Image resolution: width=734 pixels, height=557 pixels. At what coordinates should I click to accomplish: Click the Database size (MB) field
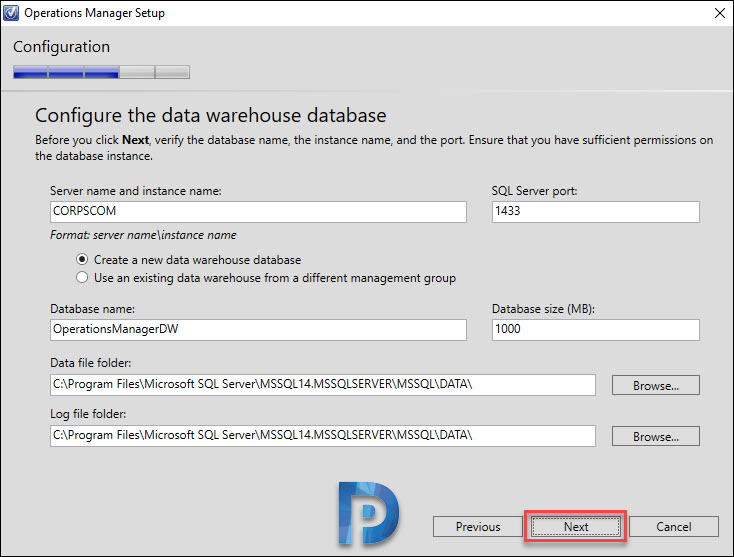[595, 330]
